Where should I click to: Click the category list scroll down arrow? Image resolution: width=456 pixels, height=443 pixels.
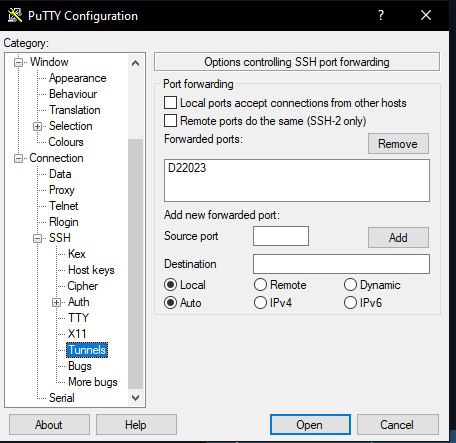135,397
